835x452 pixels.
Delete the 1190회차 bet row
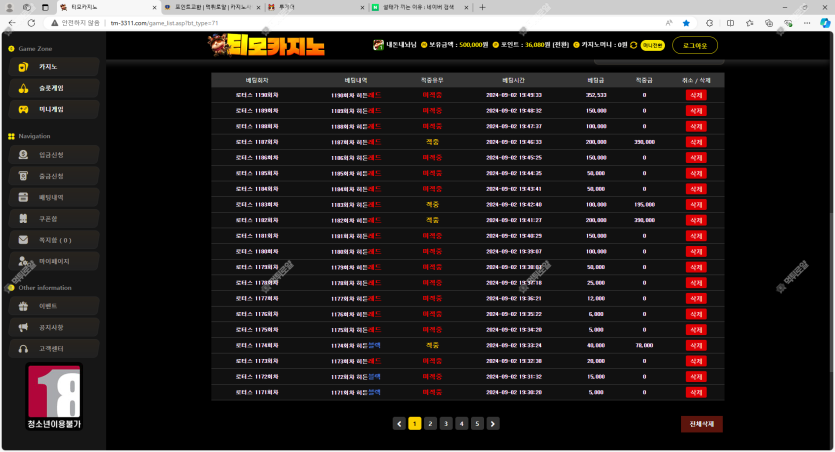pos(696,95)
